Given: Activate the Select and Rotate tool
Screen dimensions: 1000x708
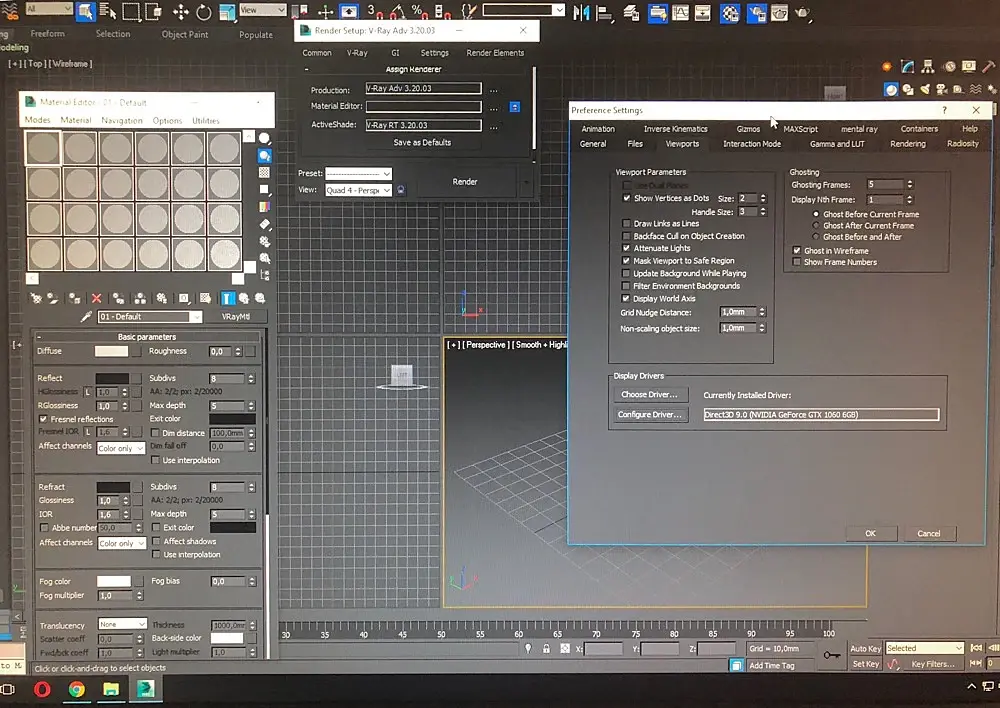Looking at the screenshot, I should (x=203, y=11).
